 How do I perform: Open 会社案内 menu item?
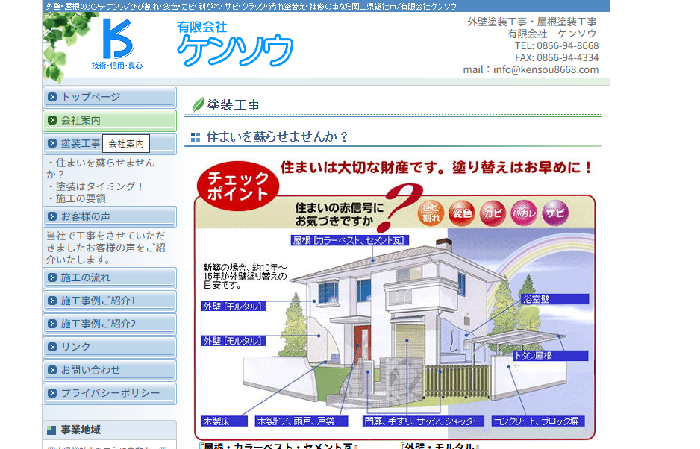coord(110,121)
